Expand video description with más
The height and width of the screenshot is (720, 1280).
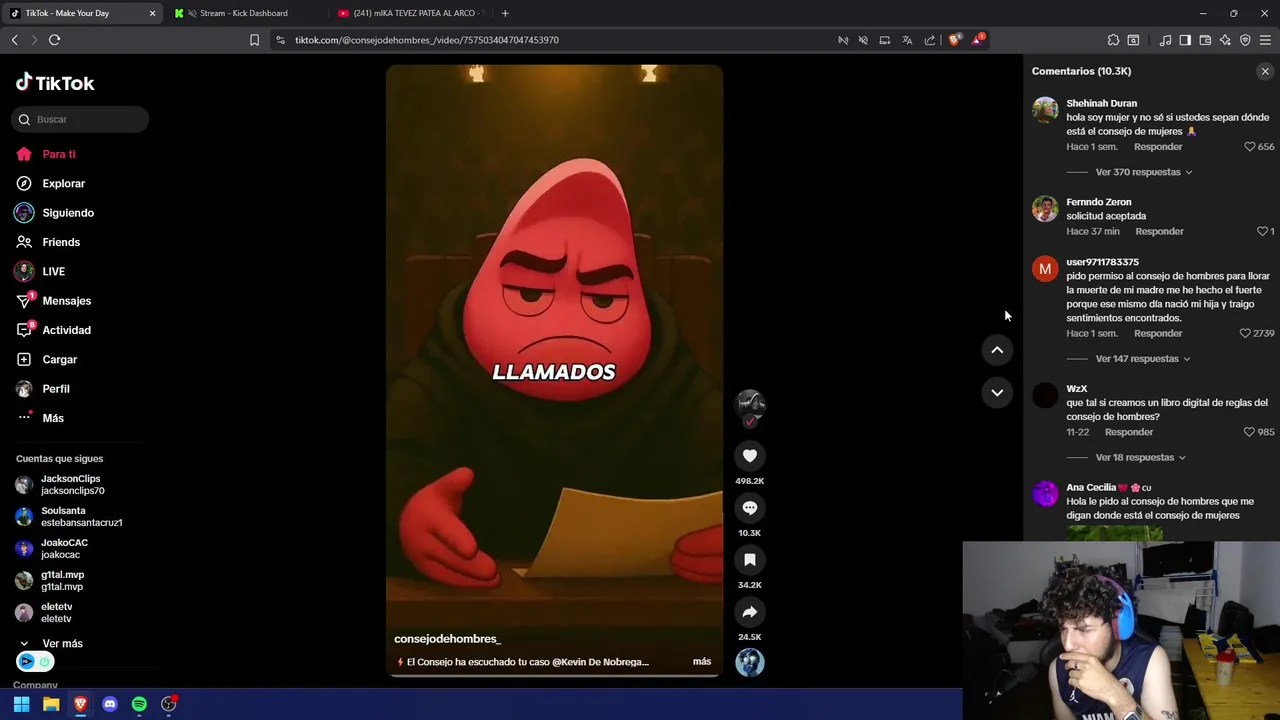tap(702, 662)
